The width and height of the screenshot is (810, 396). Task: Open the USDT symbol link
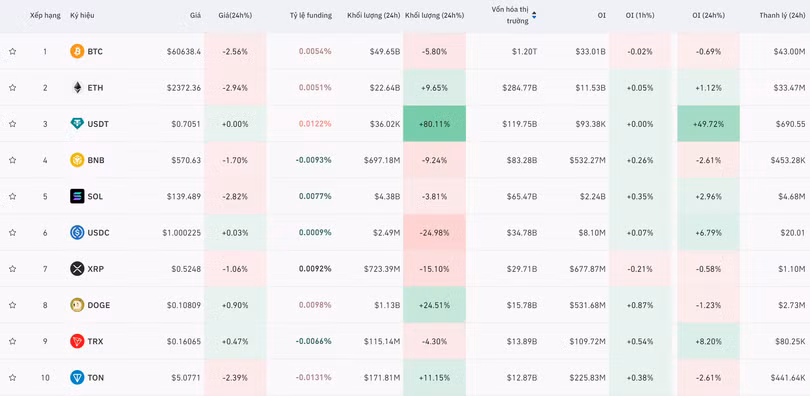coord(98,124)
